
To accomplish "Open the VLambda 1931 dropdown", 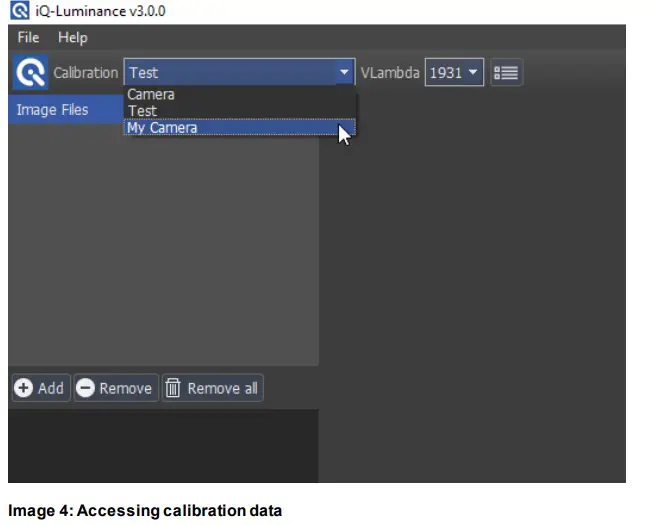I will click(x=454, y=73).
